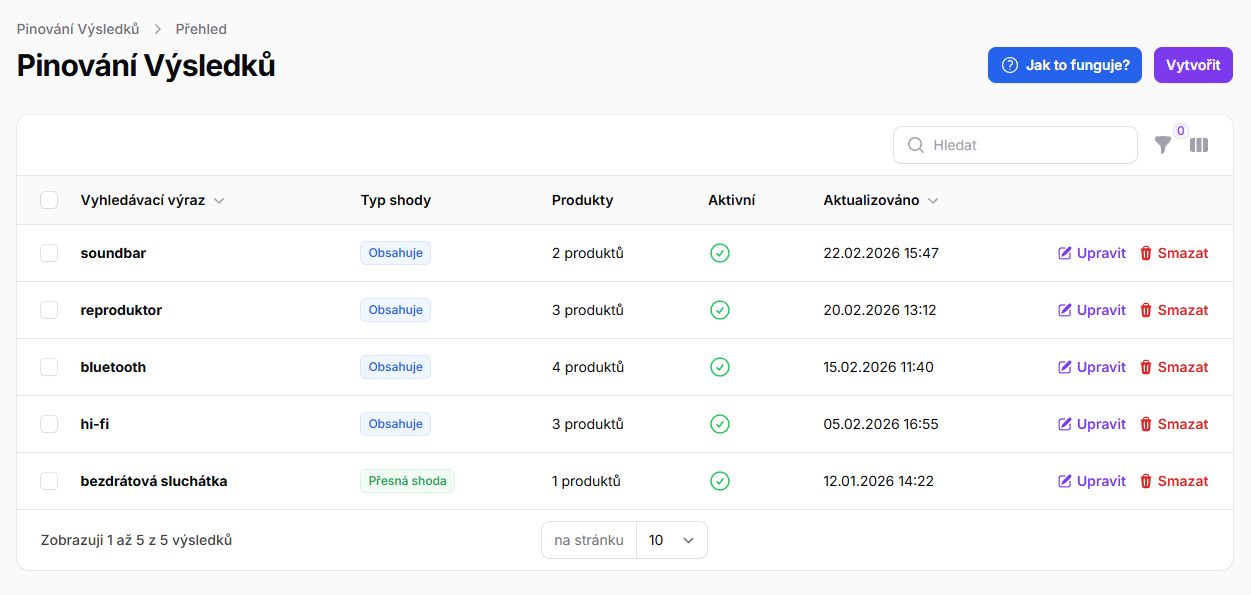Image resolution: width=1251 pixels, height=595 pixels.
Task: Click the active status icon for bluetooth
Action: pyautogui.click(x=719, y=367)
